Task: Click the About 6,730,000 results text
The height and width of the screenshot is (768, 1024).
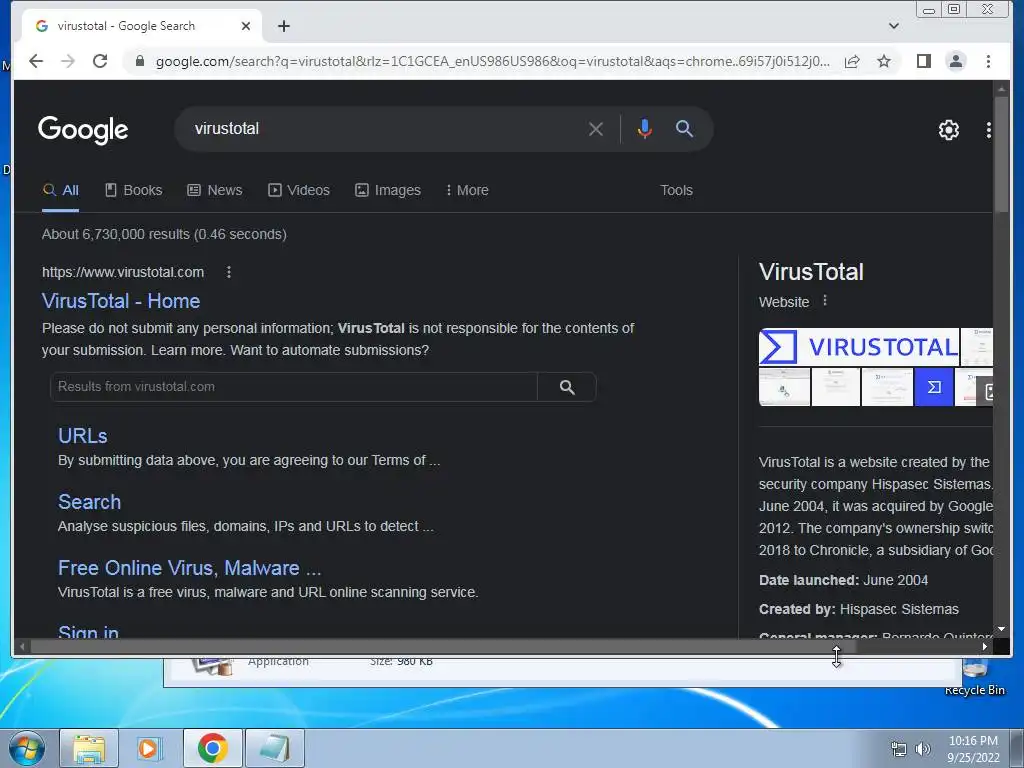Action: 165,234
